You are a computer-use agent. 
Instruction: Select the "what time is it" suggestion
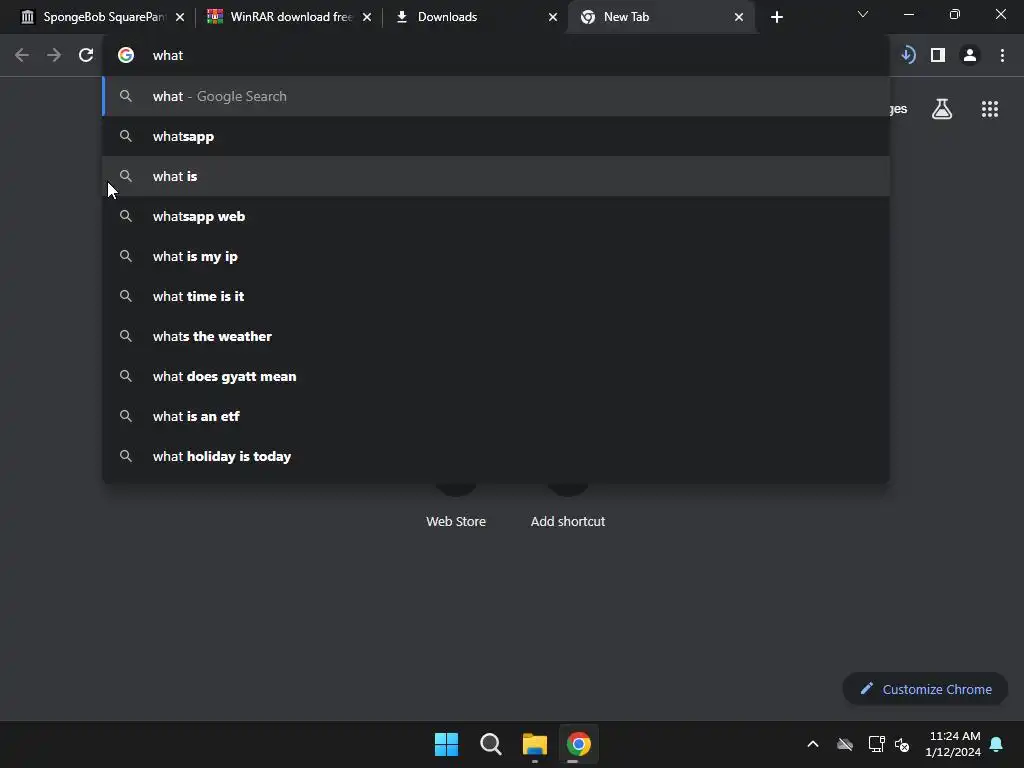click(496, 296)
